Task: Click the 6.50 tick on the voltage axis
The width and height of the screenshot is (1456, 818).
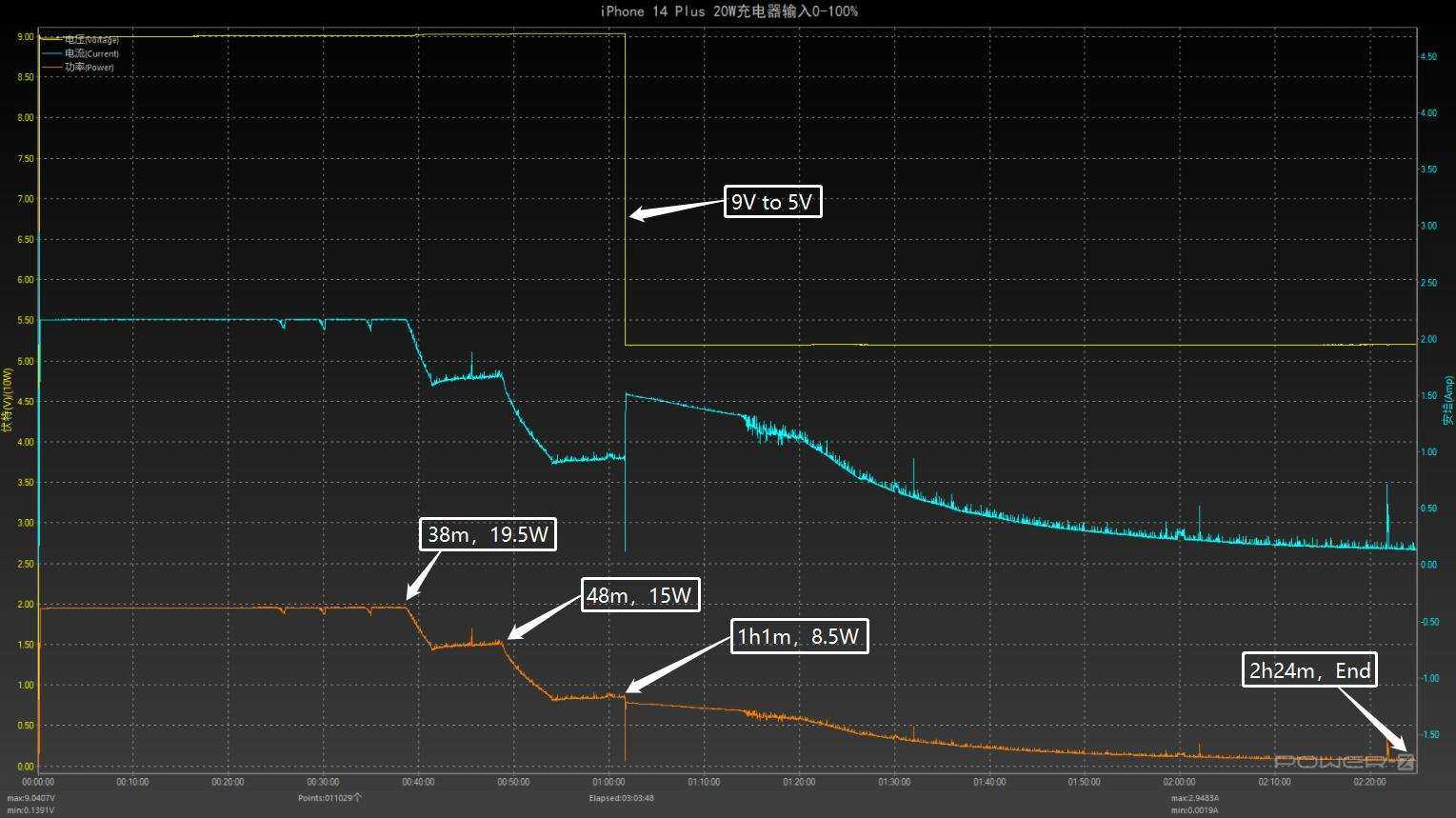Action: click(25, 240)
